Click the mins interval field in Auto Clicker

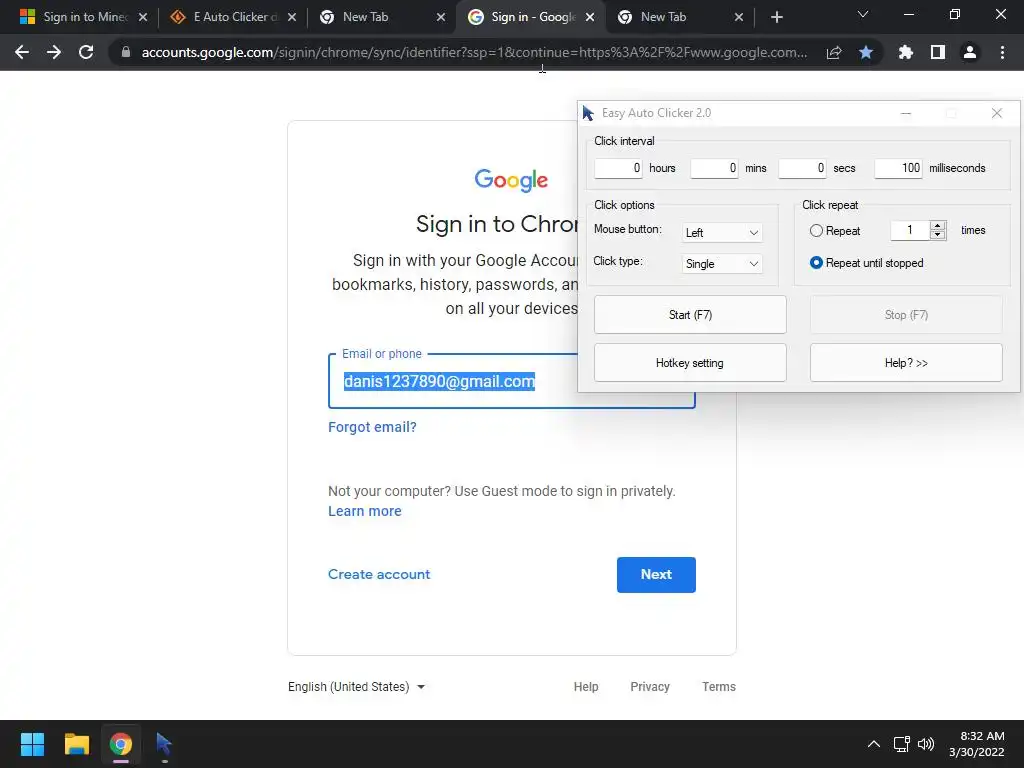pos(714,168)
